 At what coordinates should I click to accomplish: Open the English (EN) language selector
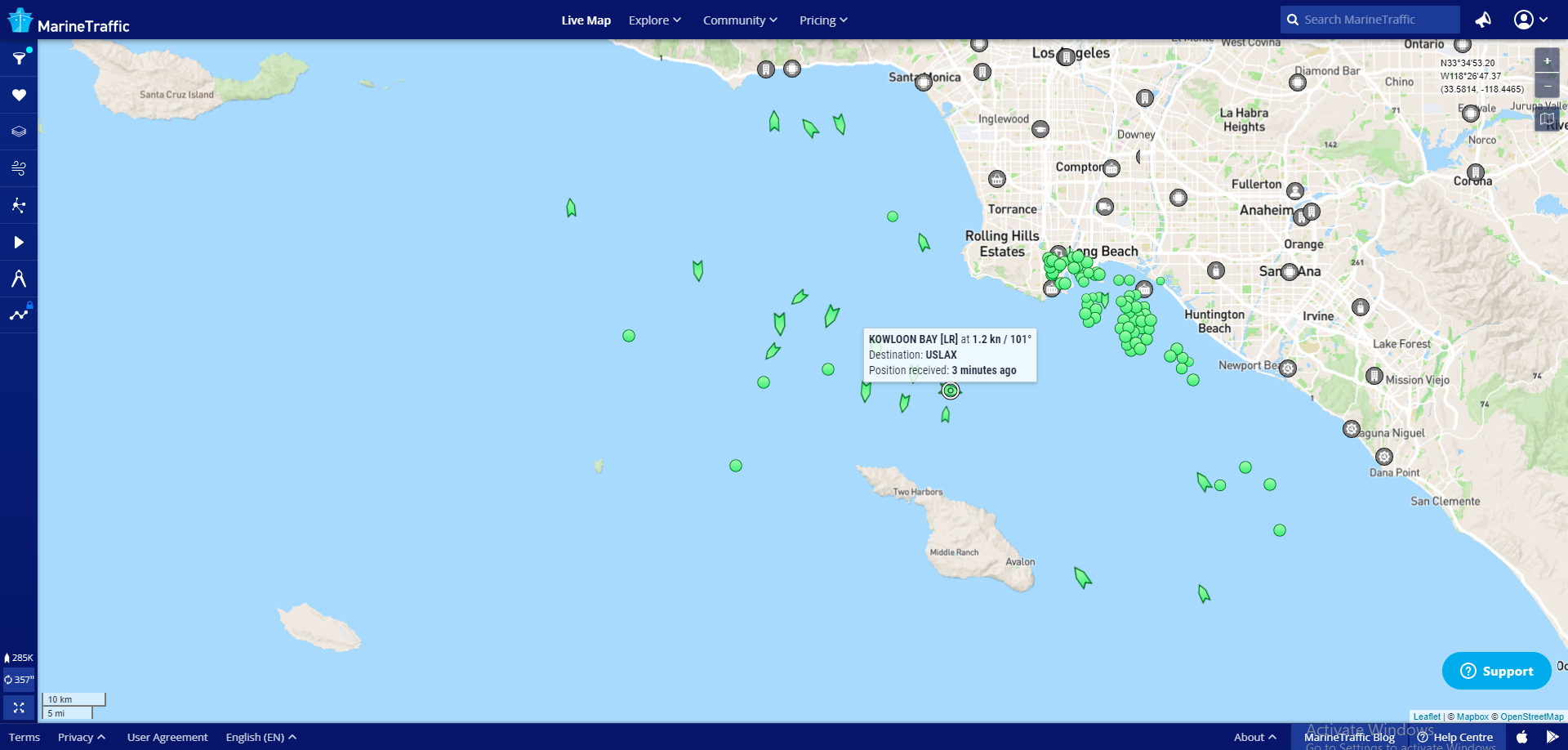(261, 737)
